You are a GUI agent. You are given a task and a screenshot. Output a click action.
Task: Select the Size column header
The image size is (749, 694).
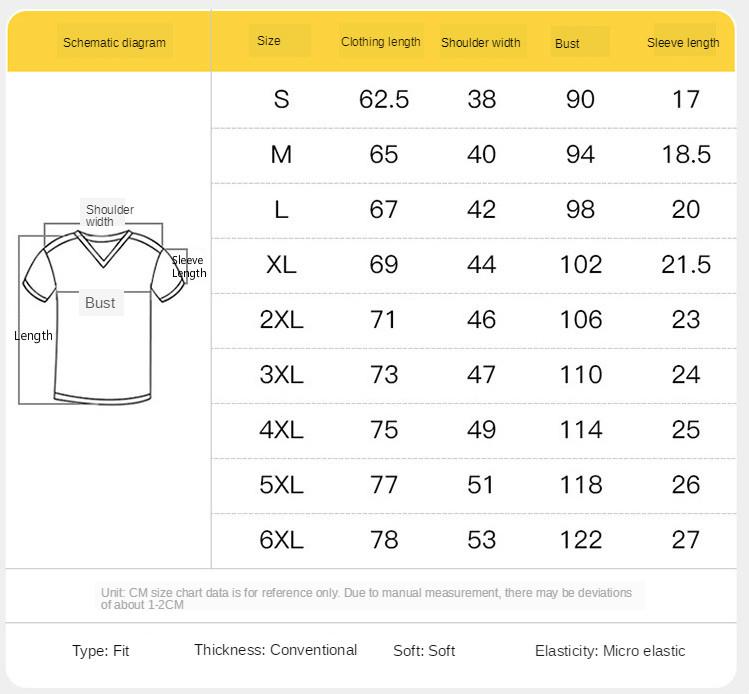tap(269, 41)
